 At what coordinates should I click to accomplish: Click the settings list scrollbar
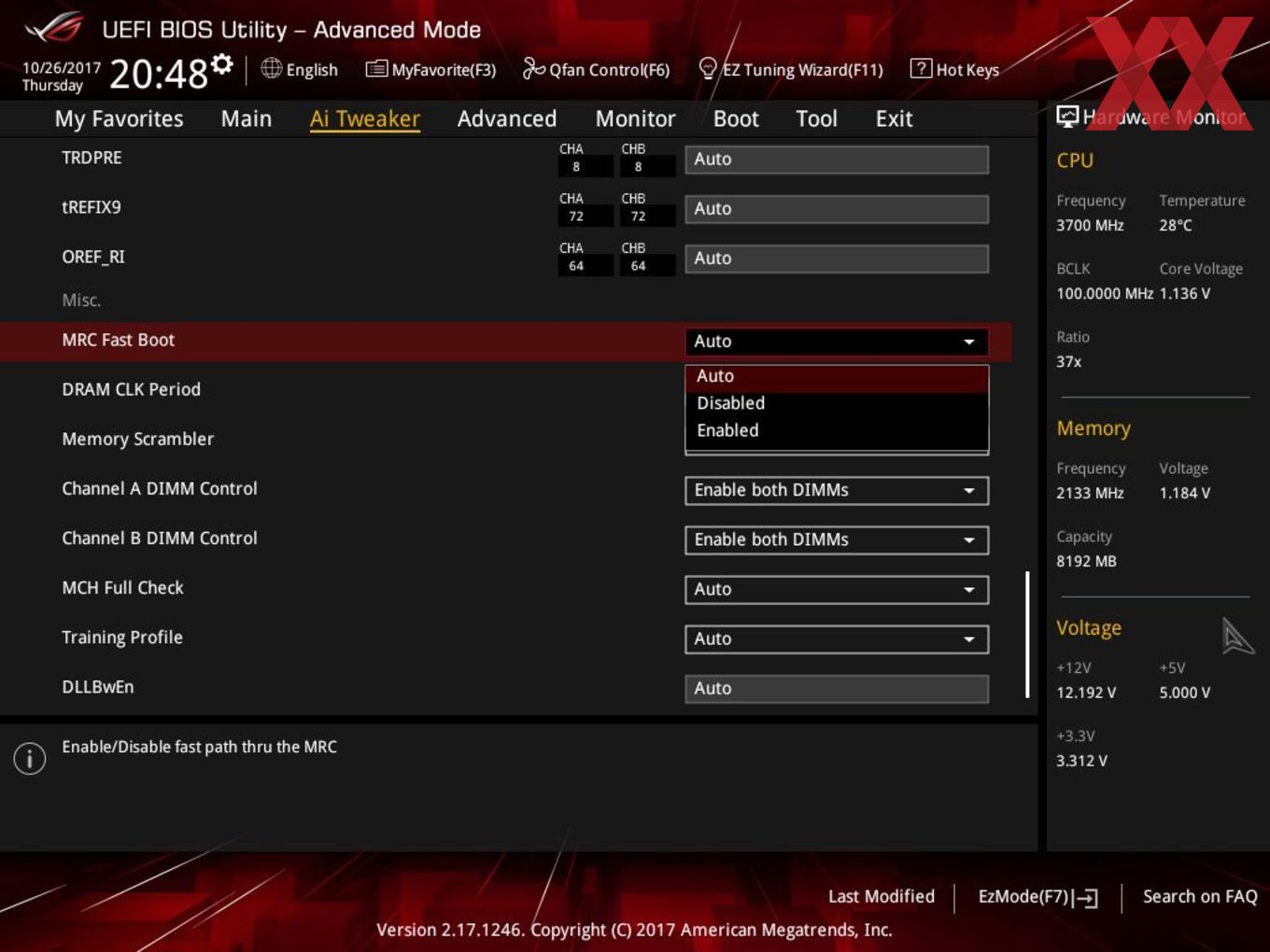pos(1027,635)
